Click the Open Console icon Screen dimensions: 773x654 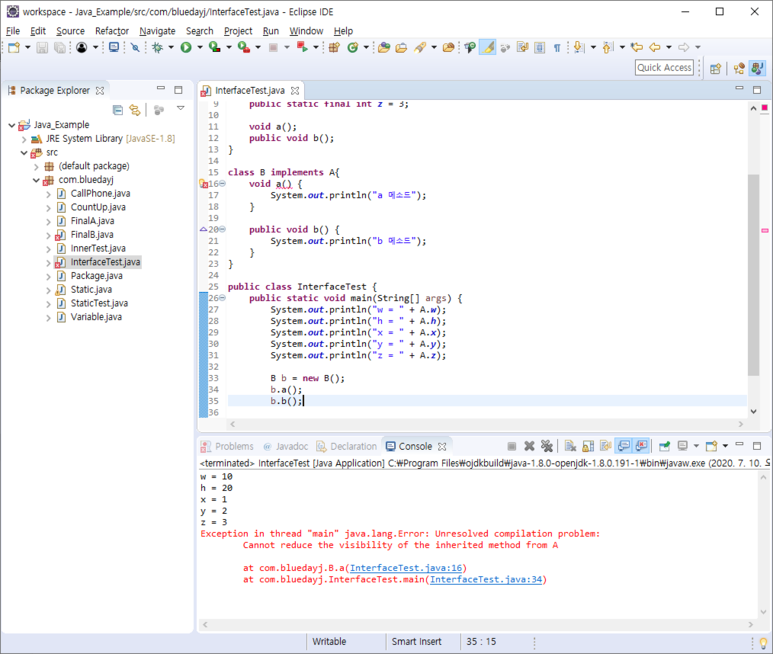(711, 446)
